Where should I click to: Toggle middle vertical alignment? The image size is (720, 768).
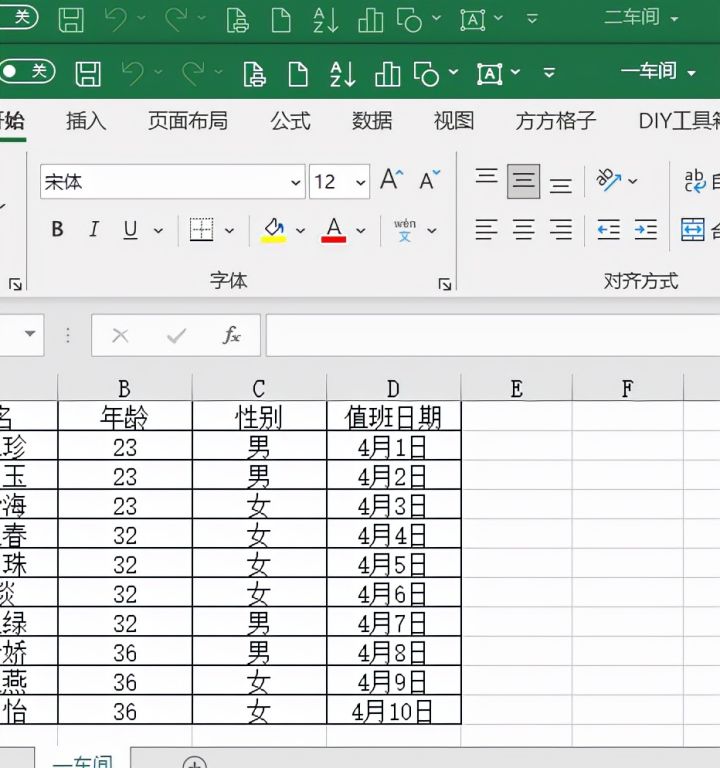click(524, 181)
